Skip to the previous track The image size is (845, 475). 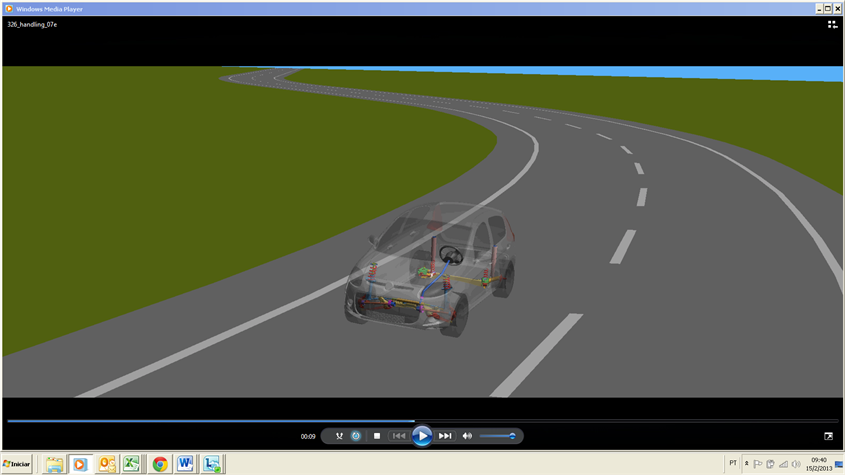click(399, 436)
